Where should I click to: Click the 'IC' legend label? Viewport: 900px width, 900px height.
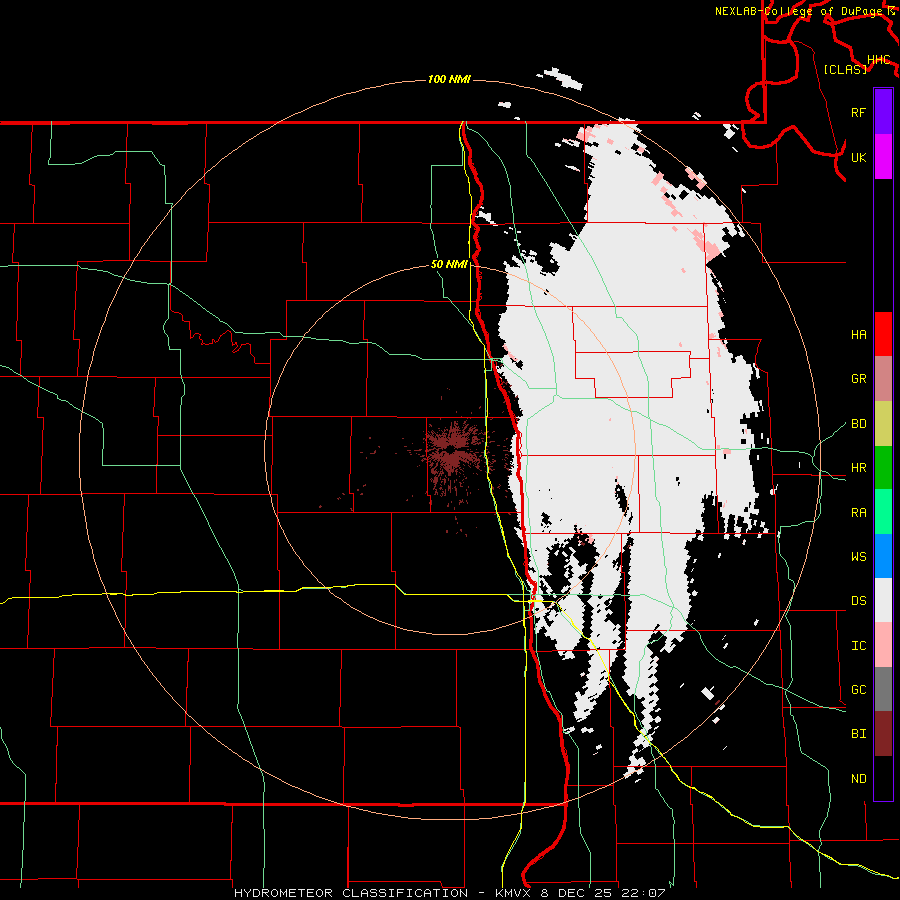tap(858, 646)
